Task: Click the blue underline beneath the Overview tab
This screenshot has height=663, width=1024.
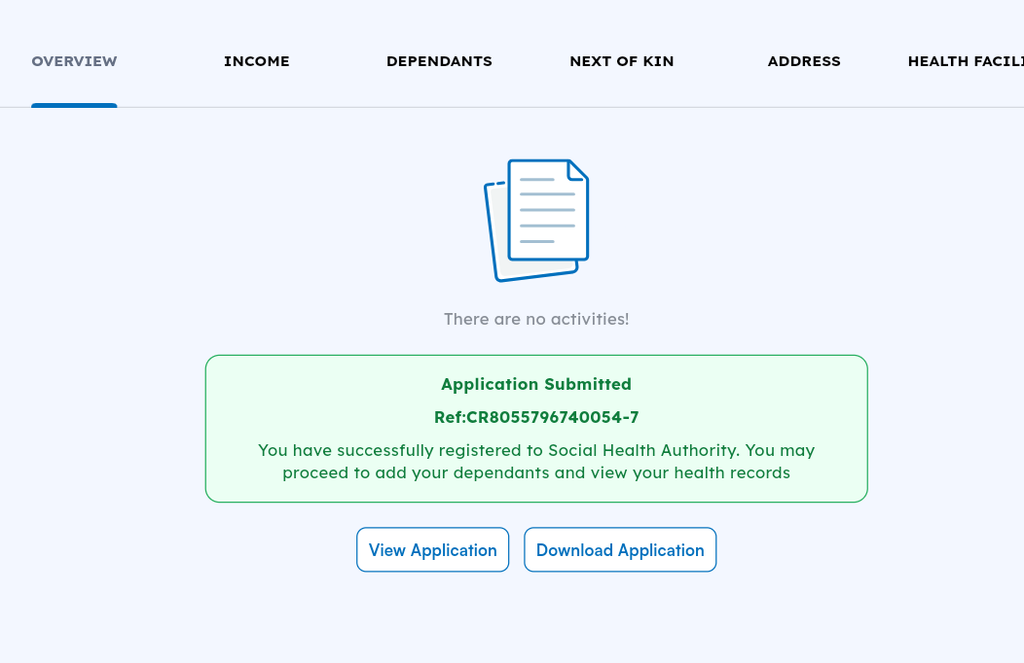Action: (x=74, y=105)
